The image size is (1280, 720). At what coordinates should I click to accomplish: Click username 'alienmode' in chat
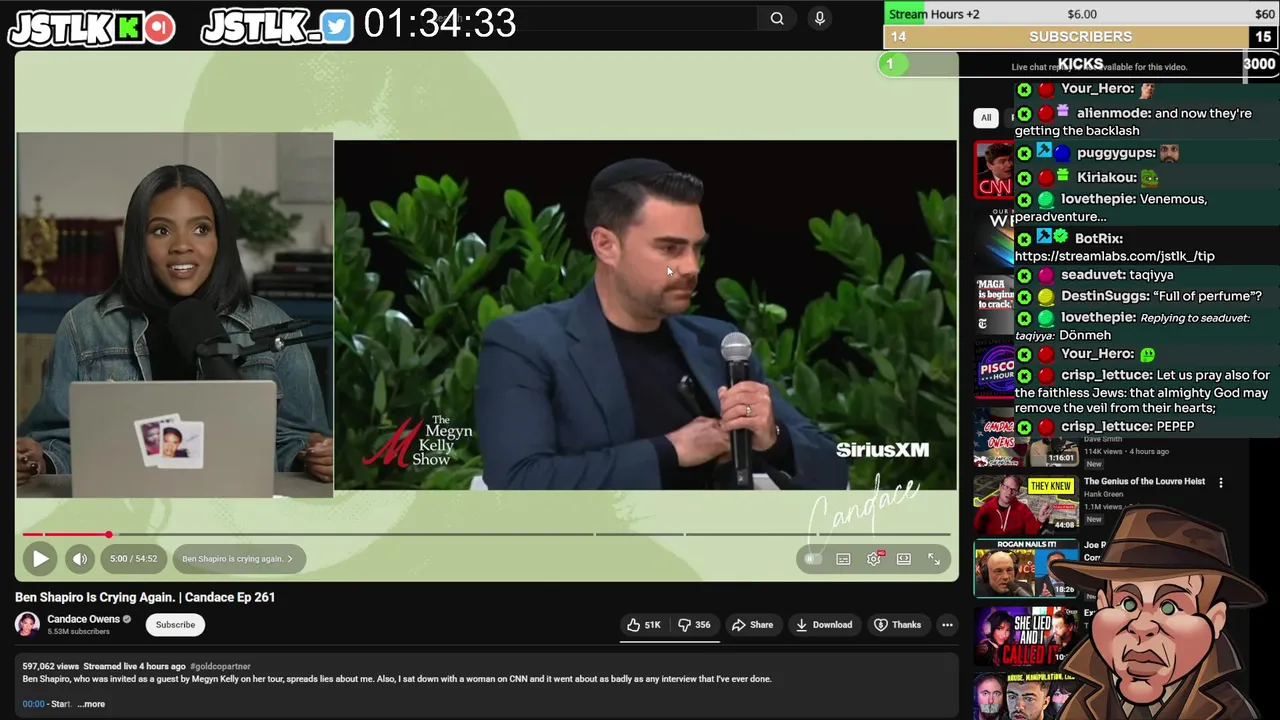click(1113, 114)
